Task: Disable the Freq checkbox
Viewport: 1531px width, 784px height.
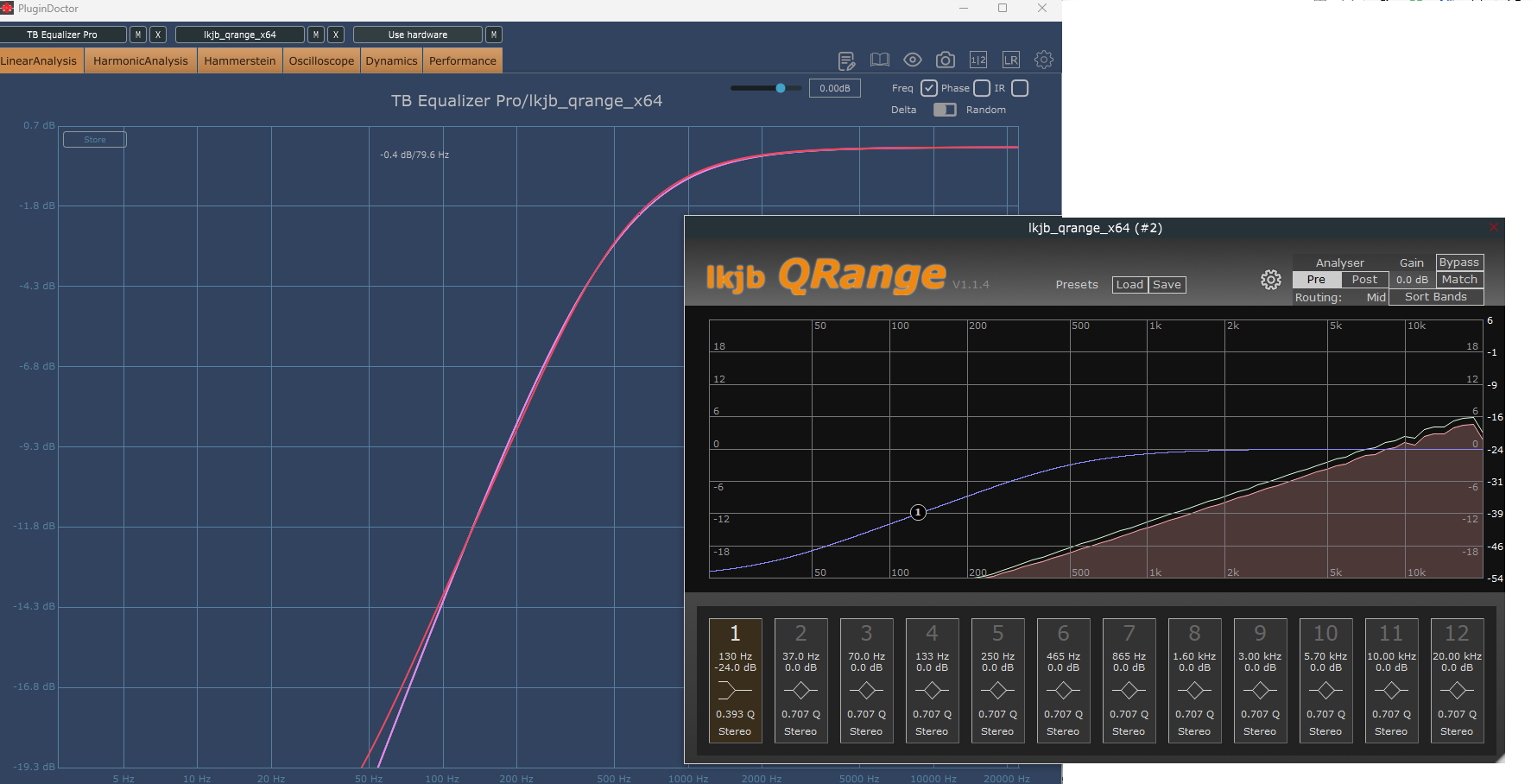Action: point(929,88)
